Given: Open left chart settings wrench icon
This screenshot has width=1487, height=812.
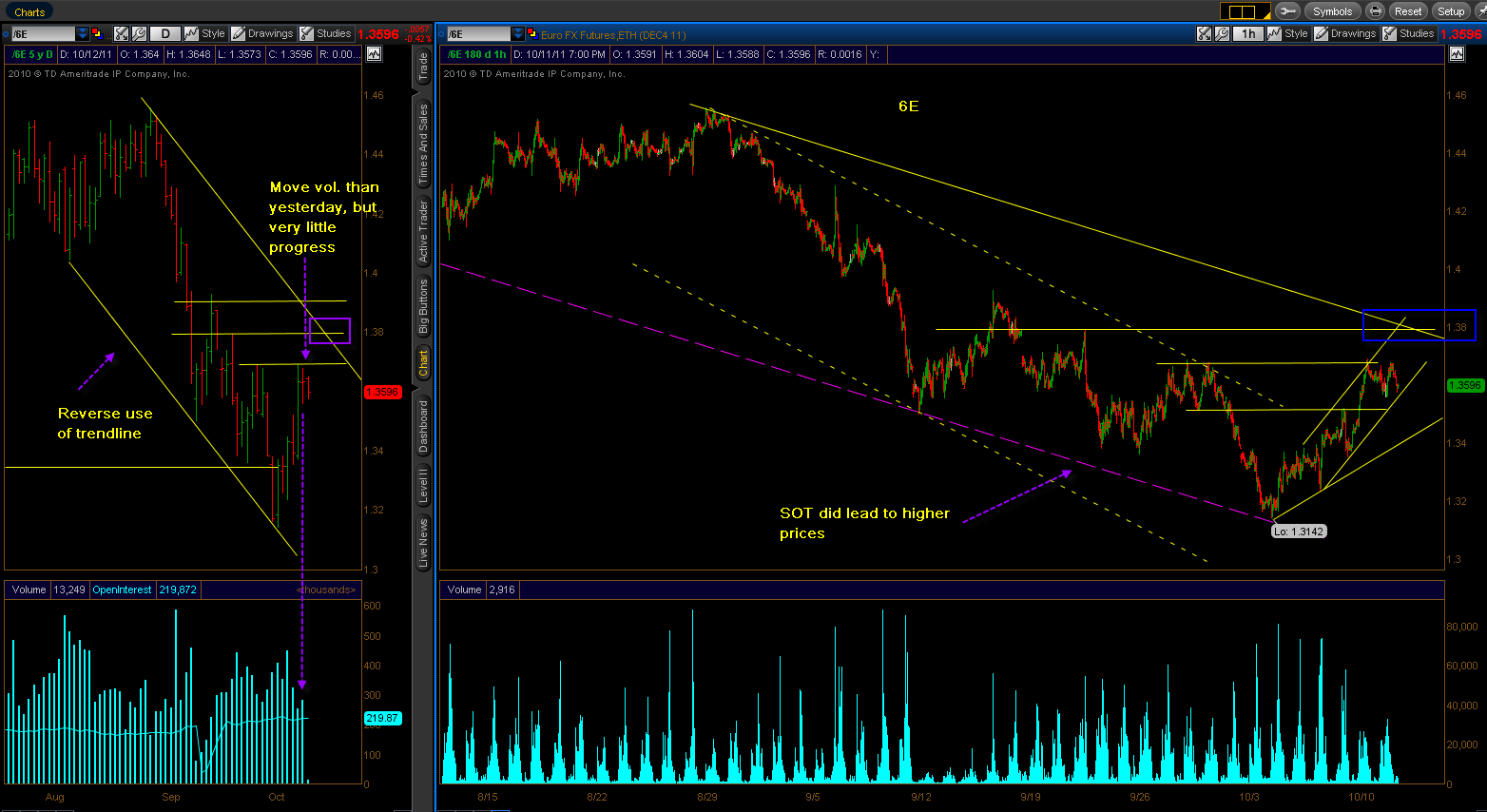Looking at the screenshot, I should [139, 33].
